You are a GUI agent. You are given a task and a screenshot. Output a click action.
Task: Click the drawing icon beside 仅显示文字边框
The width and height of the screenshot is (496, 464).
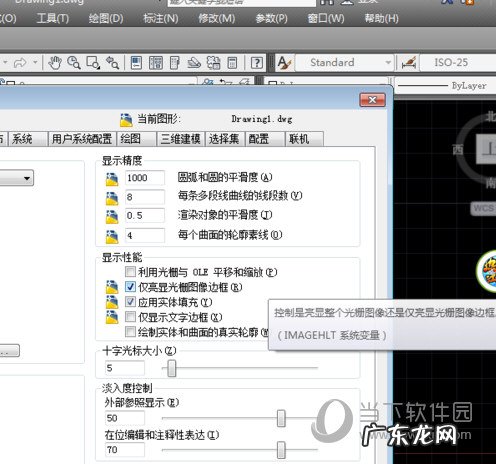click(x=112, y=317)
